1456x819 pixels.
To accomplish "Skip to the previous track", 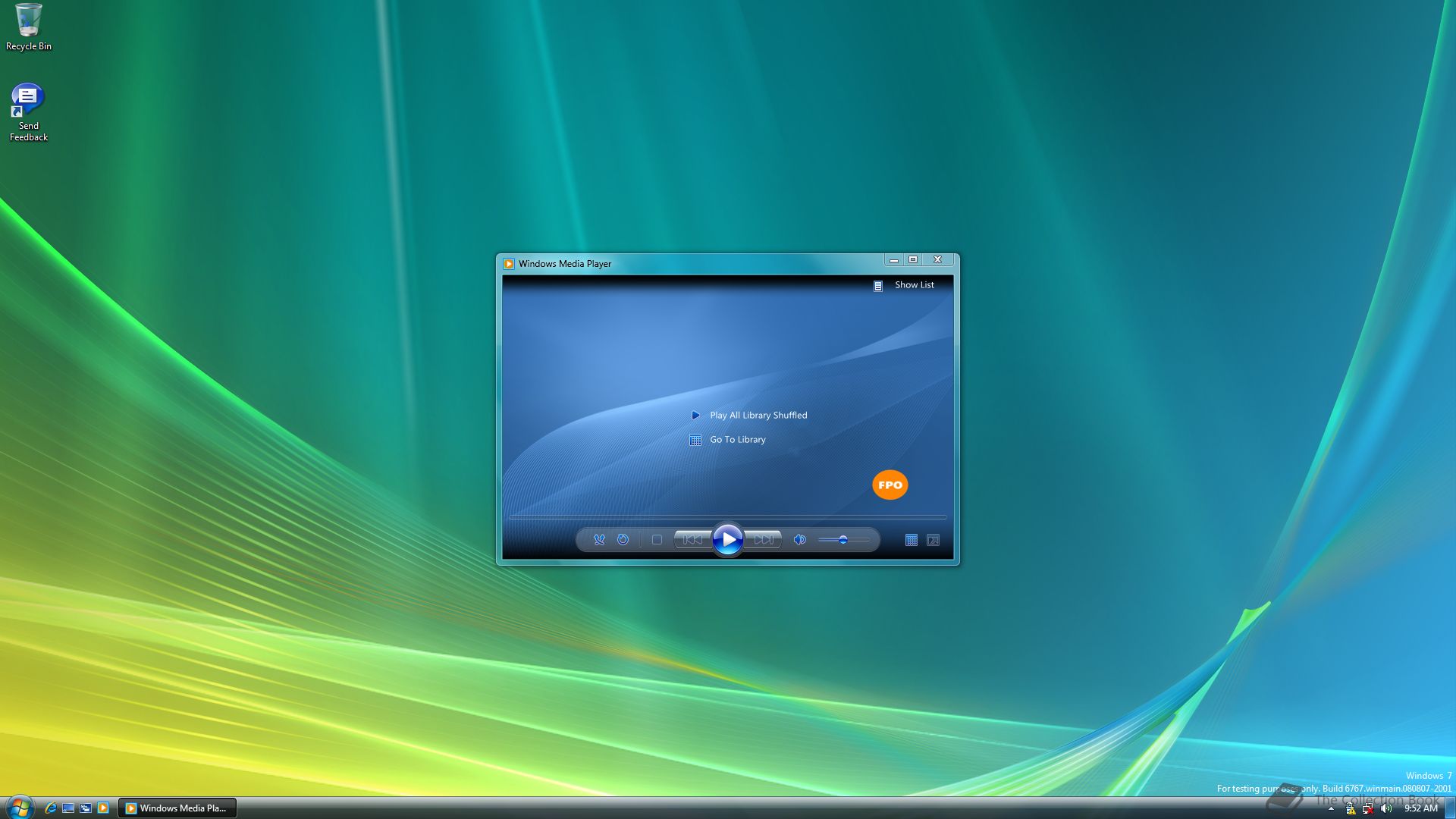I will [692, 540].
